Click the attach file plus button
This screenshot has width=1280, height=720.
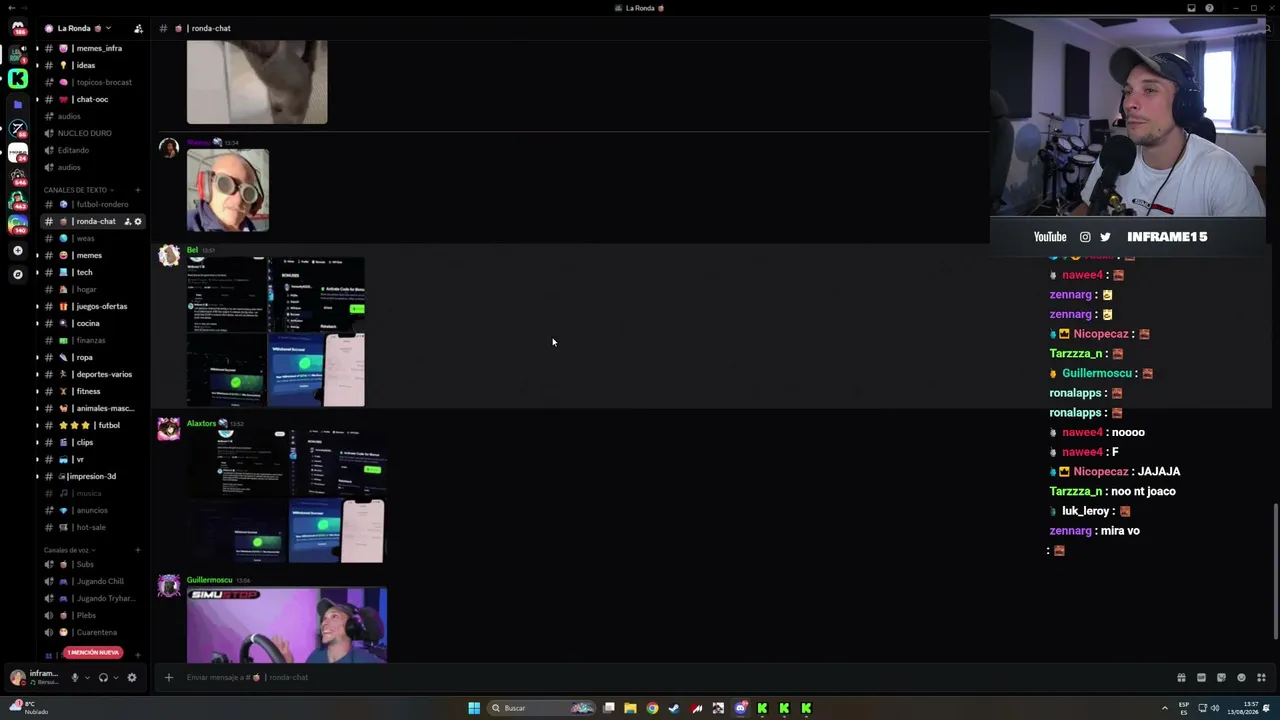click(x=168, y=677)
